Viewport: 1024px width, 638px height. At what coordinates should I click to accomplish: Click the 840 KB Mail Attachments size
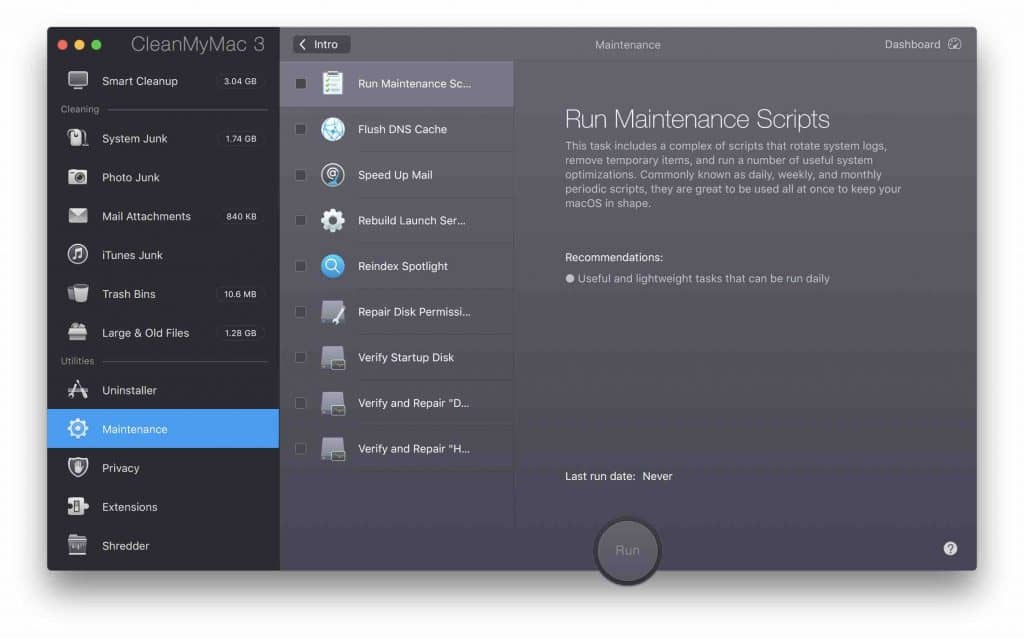(241, 216)
